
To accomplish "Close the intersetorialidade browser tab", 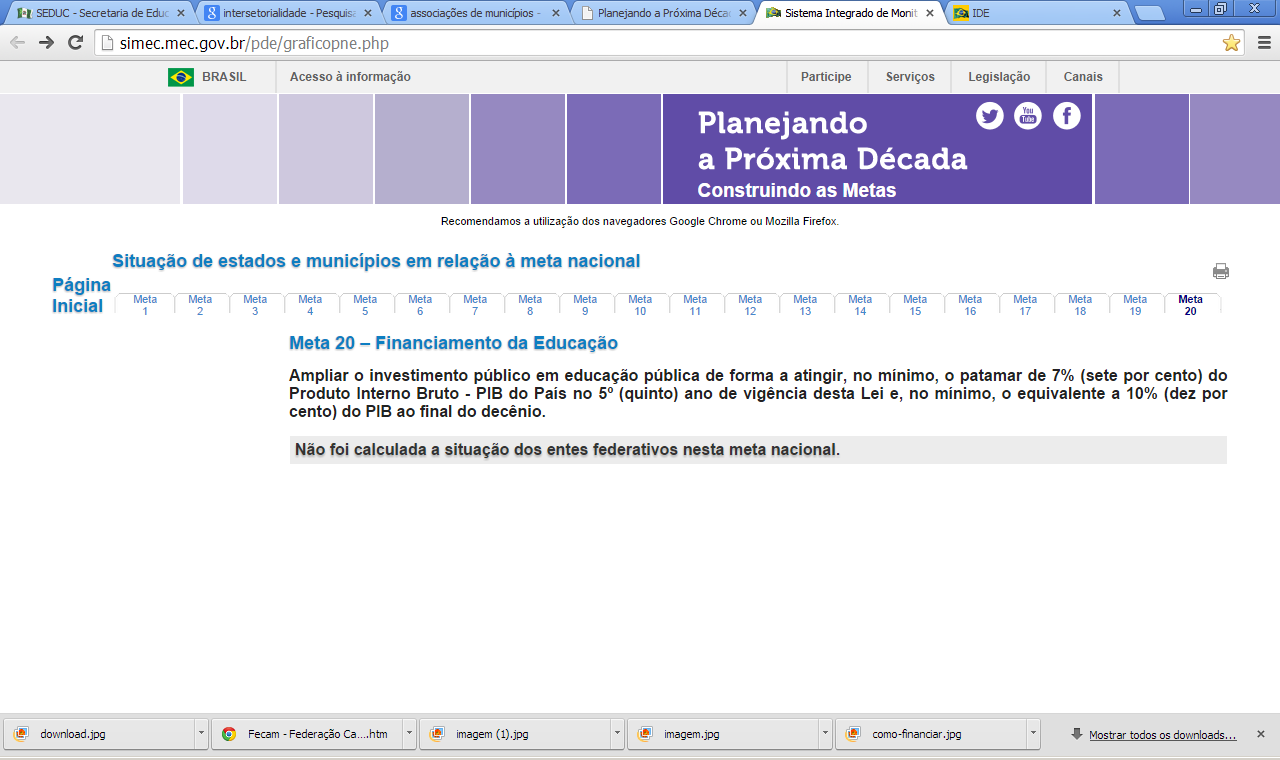I will [367, 13].
